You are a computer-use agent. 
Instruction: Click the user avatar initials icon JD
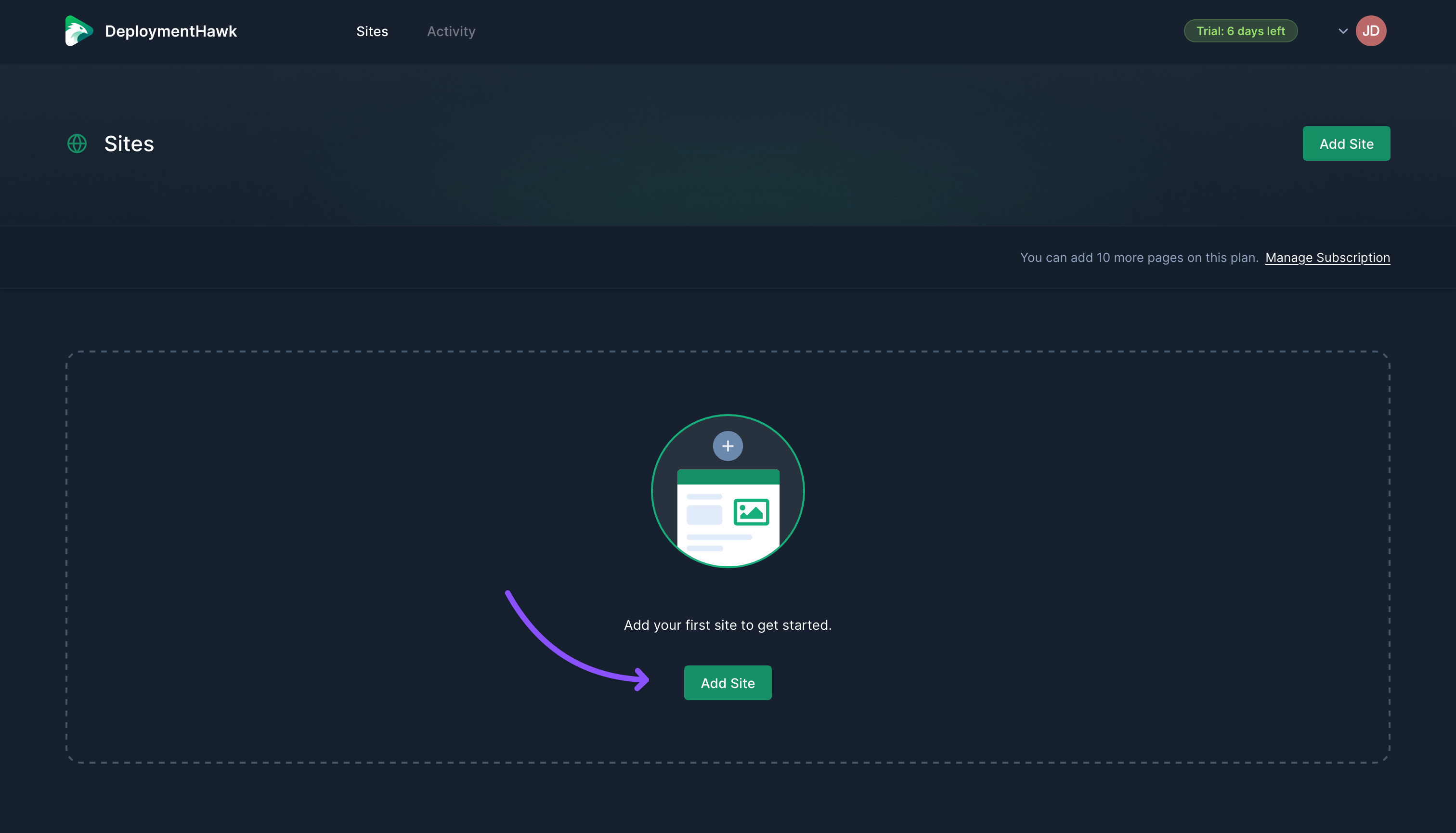[1371, 30]
